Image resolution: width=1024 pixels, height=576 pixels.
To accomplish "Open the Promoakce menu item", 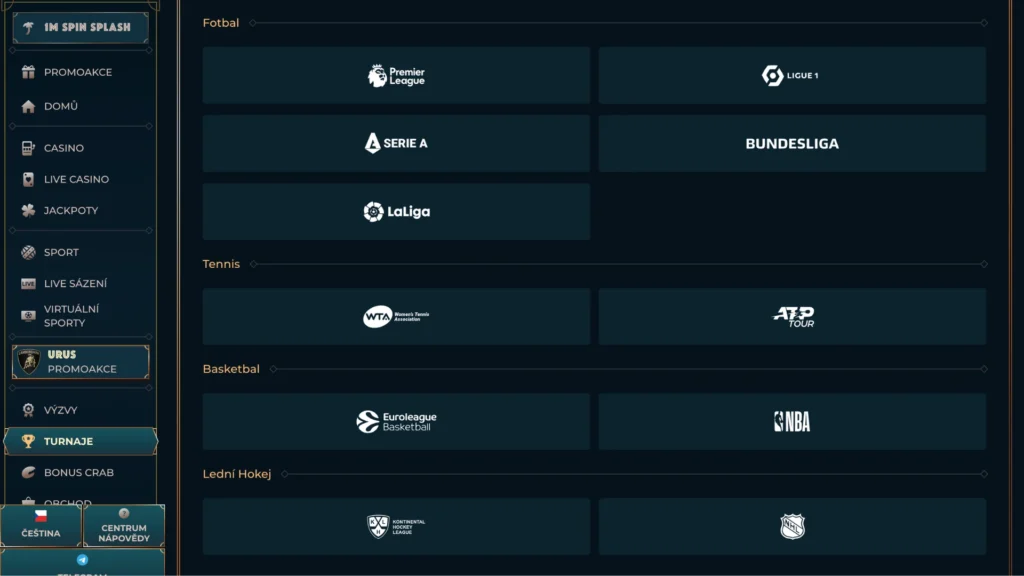I will [80, 72].
